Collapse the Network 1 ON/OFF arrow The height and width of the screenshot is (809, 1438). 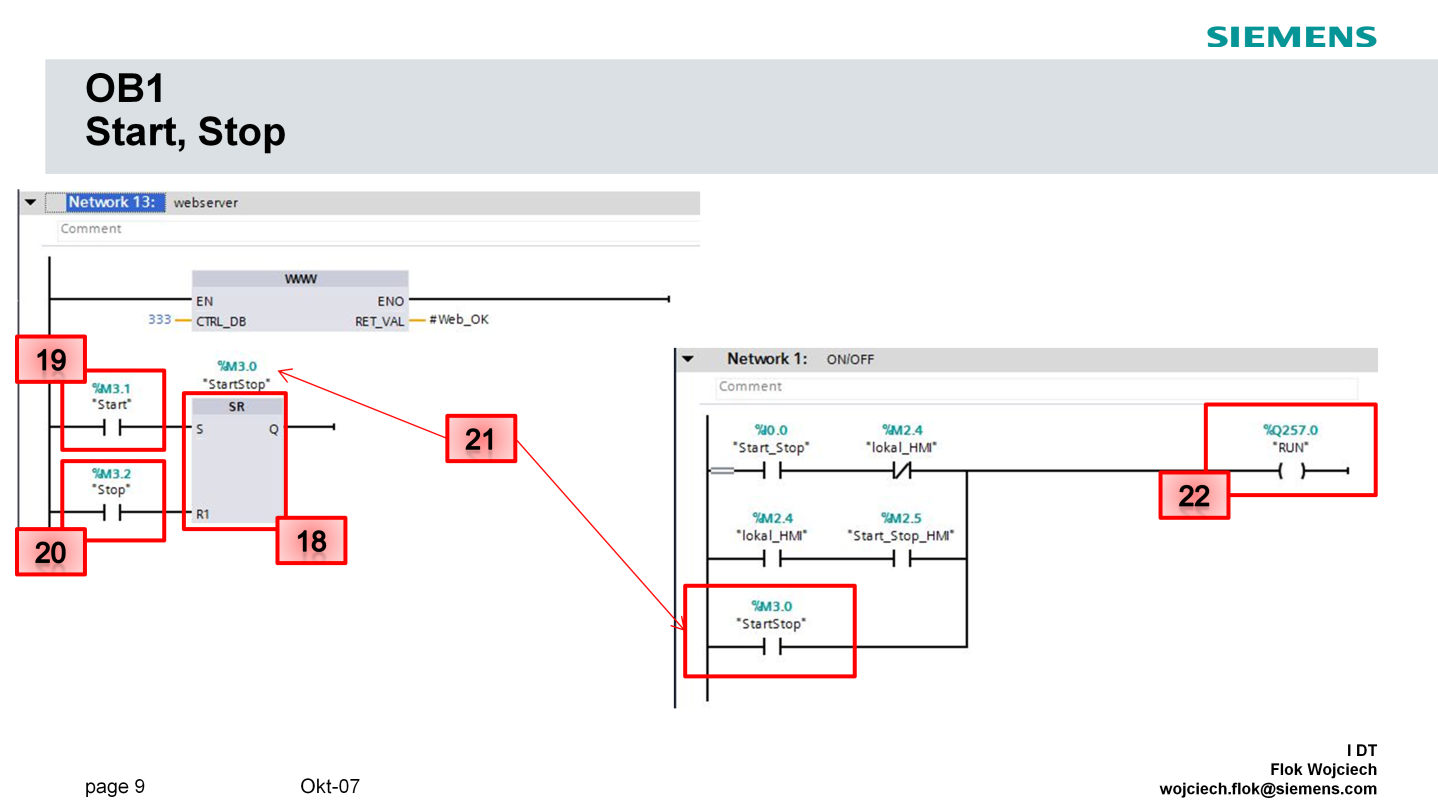tap(687, 359)
